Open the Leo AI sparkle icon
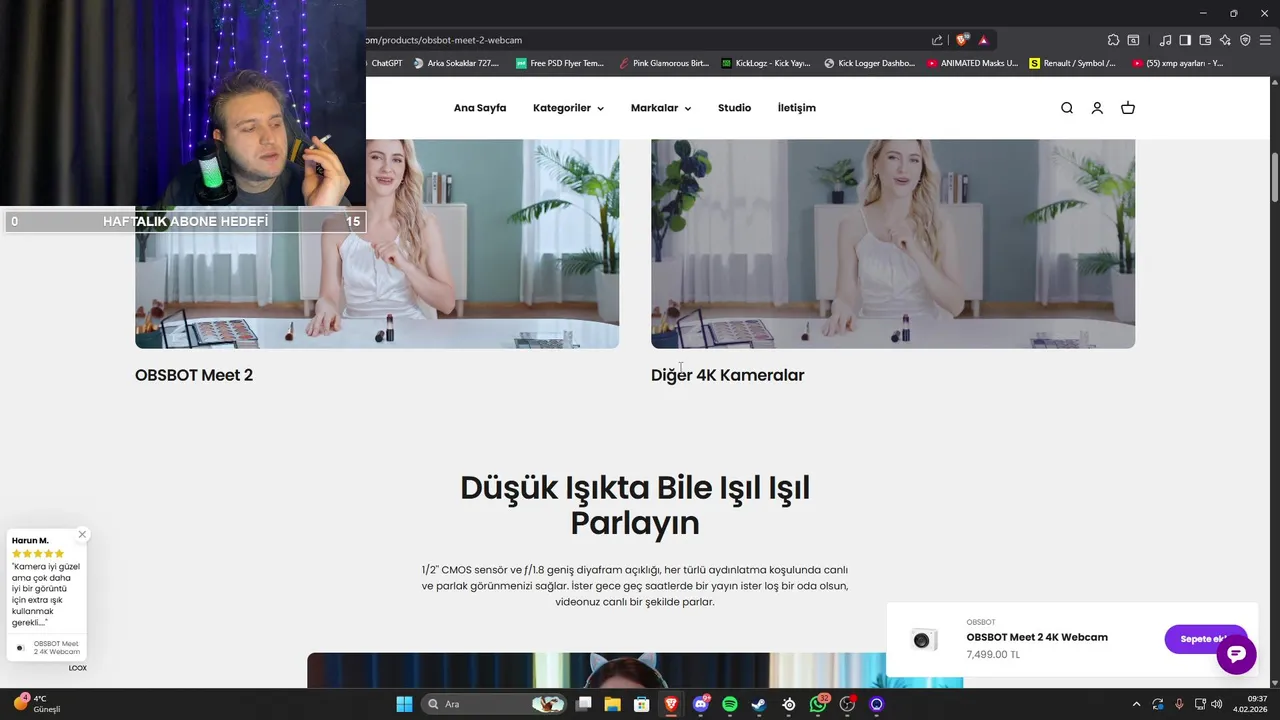Screen dimensions: 1280x720 [x=1225, y=40]
